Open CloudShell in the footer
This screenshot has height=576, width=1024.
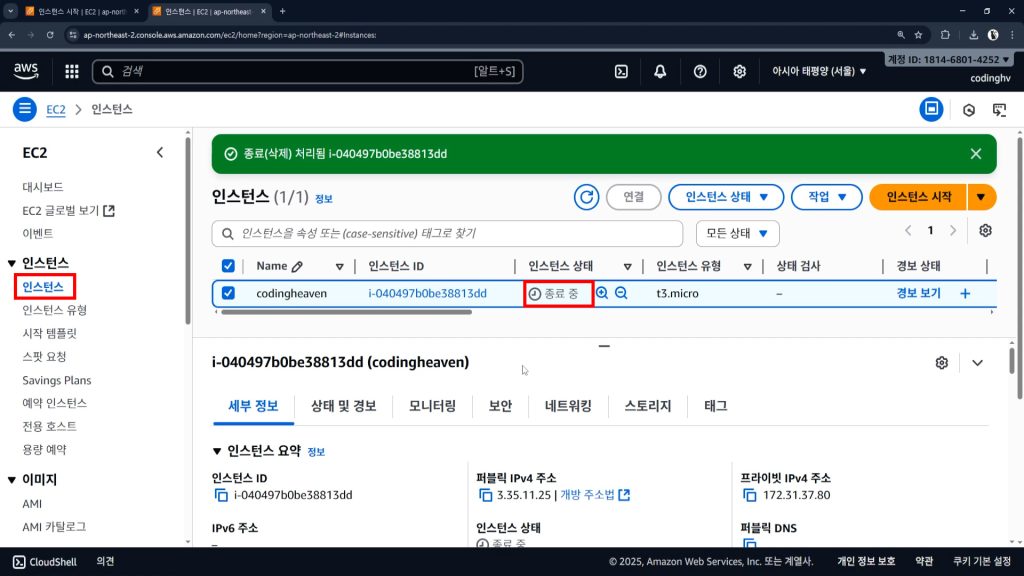pos(45,562)
